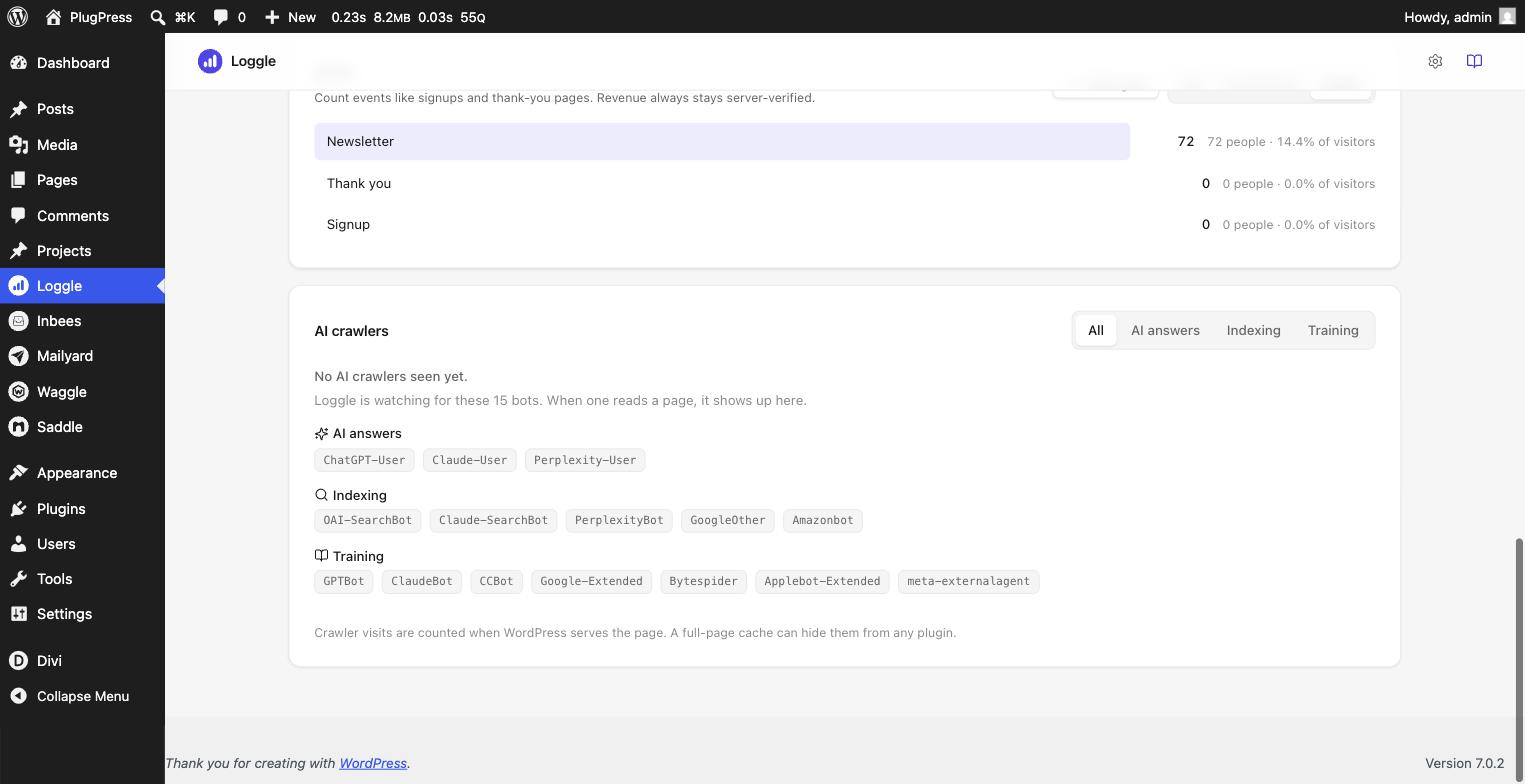1525x784 pixels.
Task: Visit the PlugPress site home icon
Action: pyautogui.click(x=54, y=17)
